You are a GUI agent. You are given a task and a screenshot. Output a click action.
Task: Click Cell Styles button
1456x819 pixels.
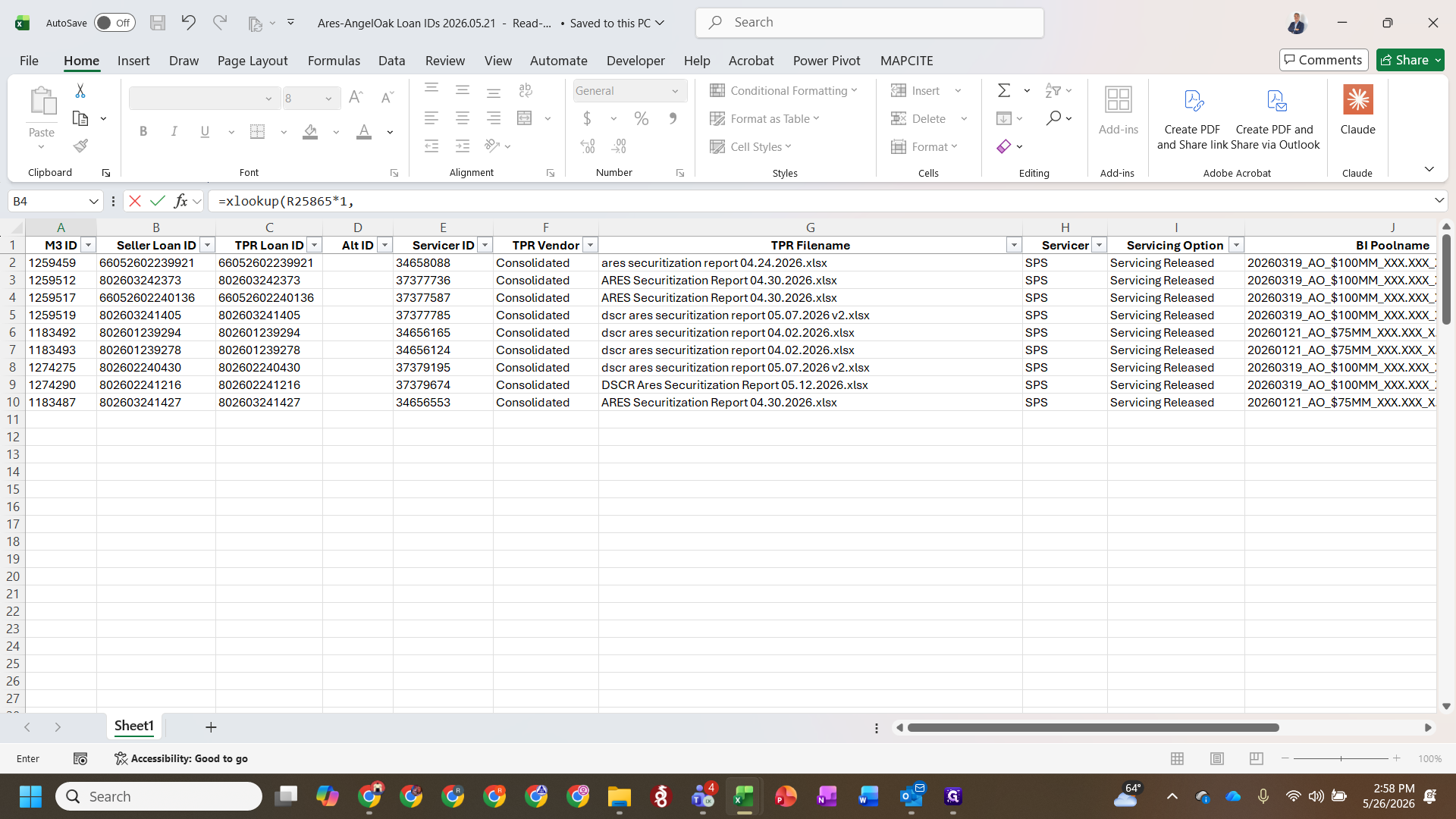(x=751, y=146)
